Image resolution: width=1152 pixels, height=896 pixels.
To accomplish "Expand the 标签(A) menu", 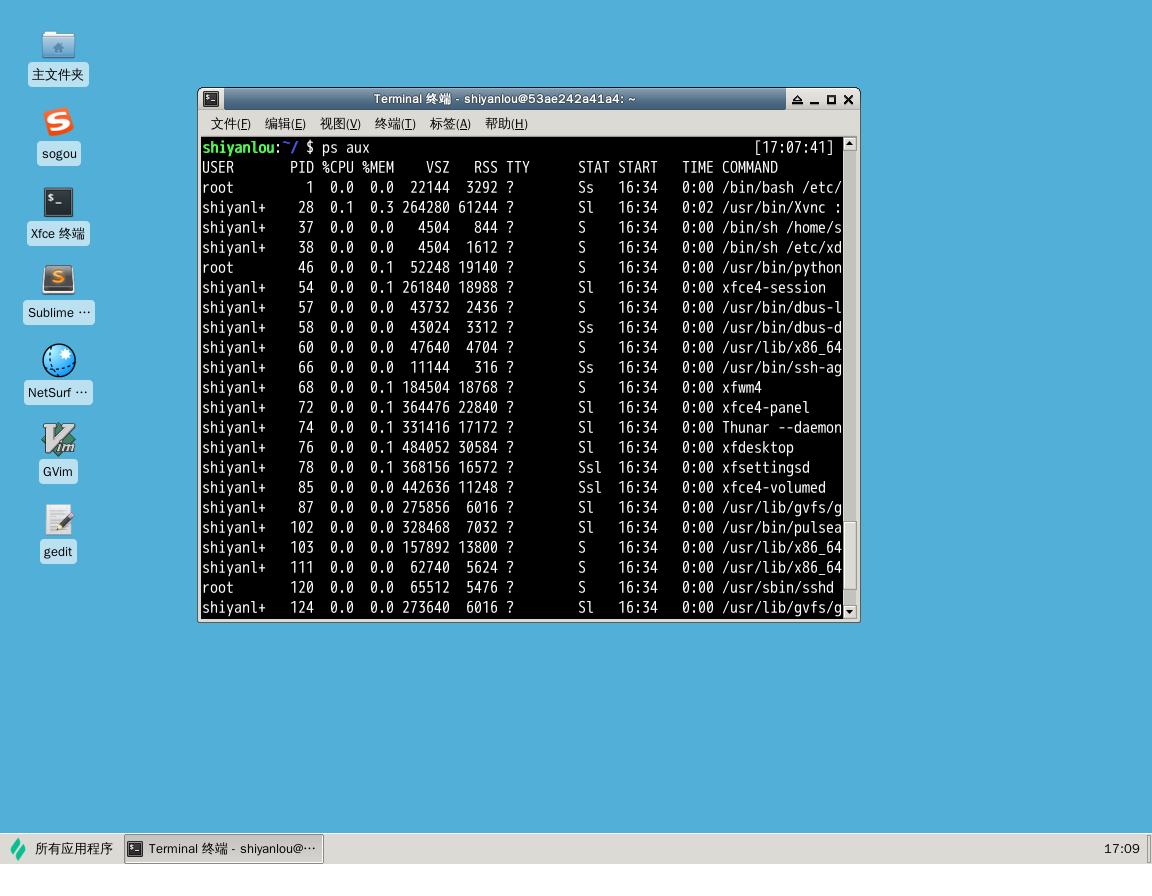I will [x=450, y=124].
